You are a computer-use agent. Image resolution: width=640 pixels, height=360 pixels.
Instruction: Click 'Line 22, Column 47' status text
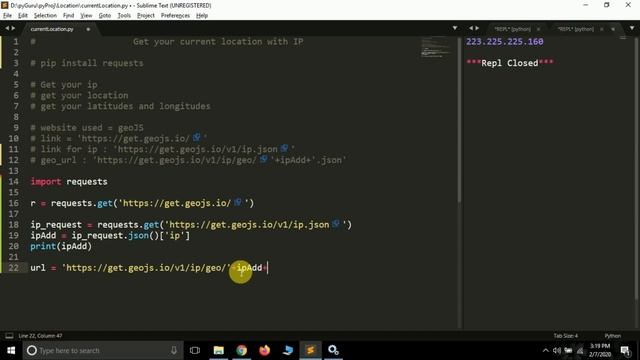click(x=40, y=336)
